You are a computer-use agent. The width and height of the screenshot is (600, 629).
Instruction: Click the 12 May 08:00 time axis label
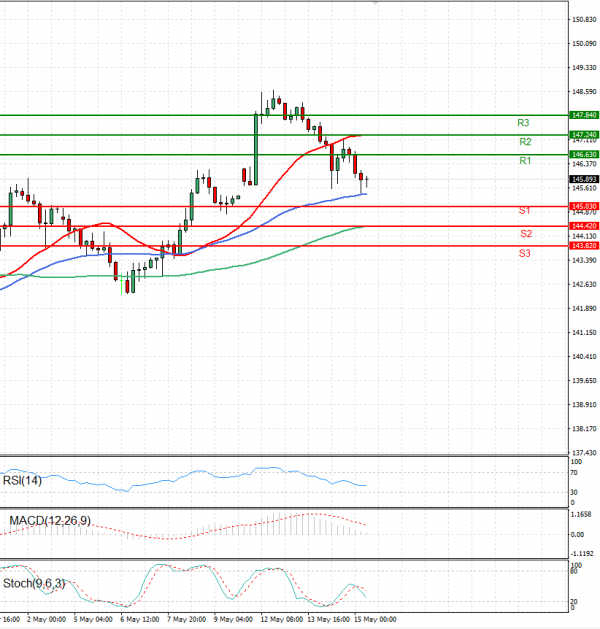click(x=282, y=619)
